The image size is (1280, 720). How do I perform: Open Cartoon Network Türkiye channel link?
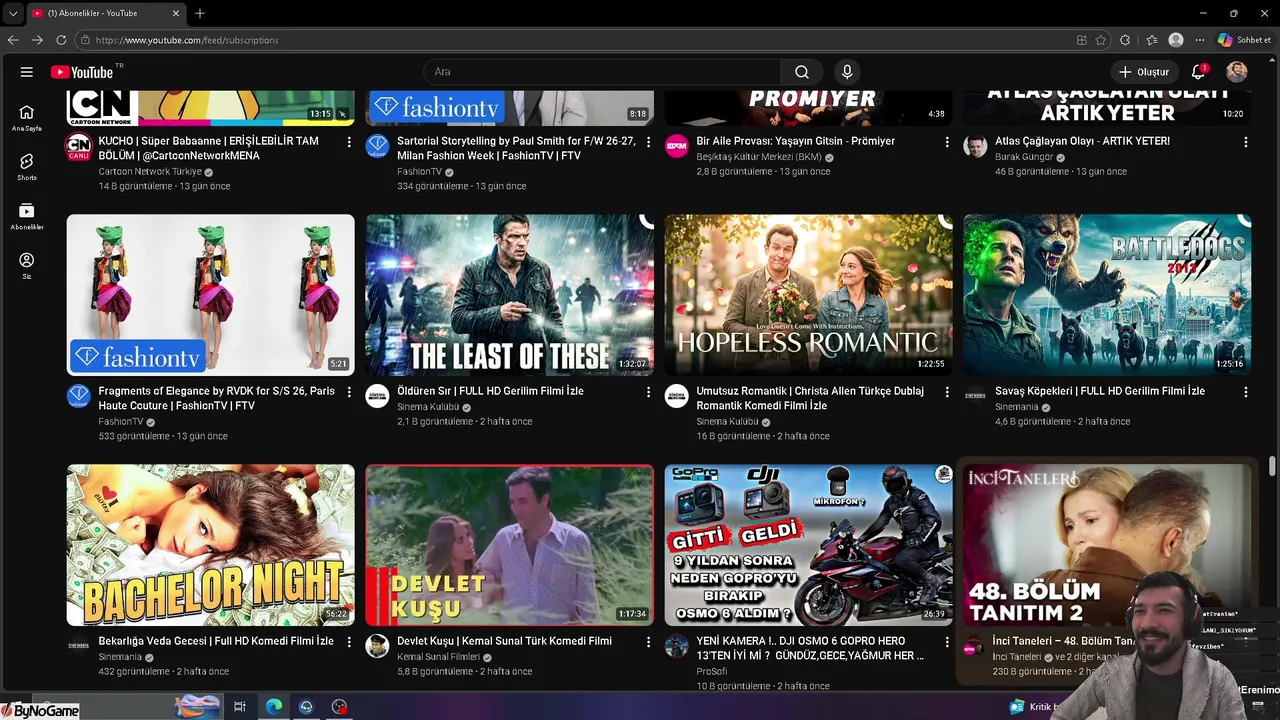(150, 172)
